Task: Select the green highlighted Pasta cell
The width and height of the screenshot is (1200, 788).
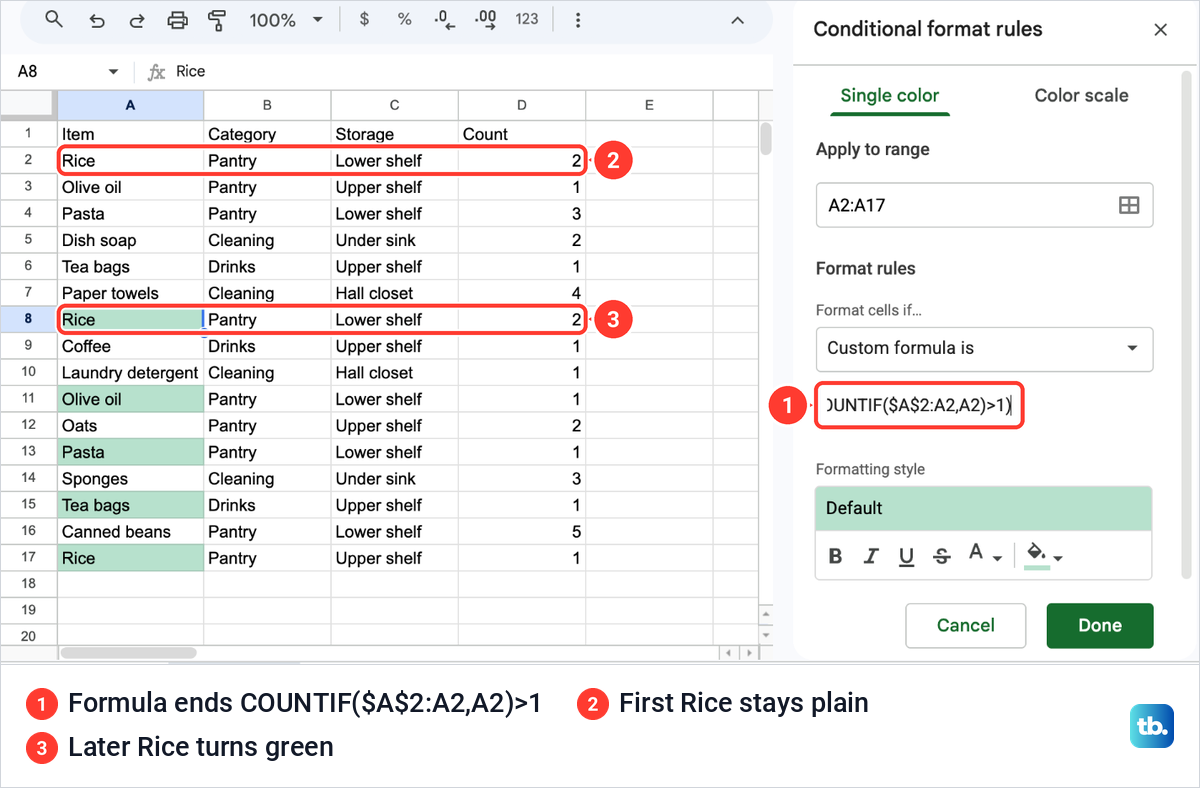Action: point(130,452)
